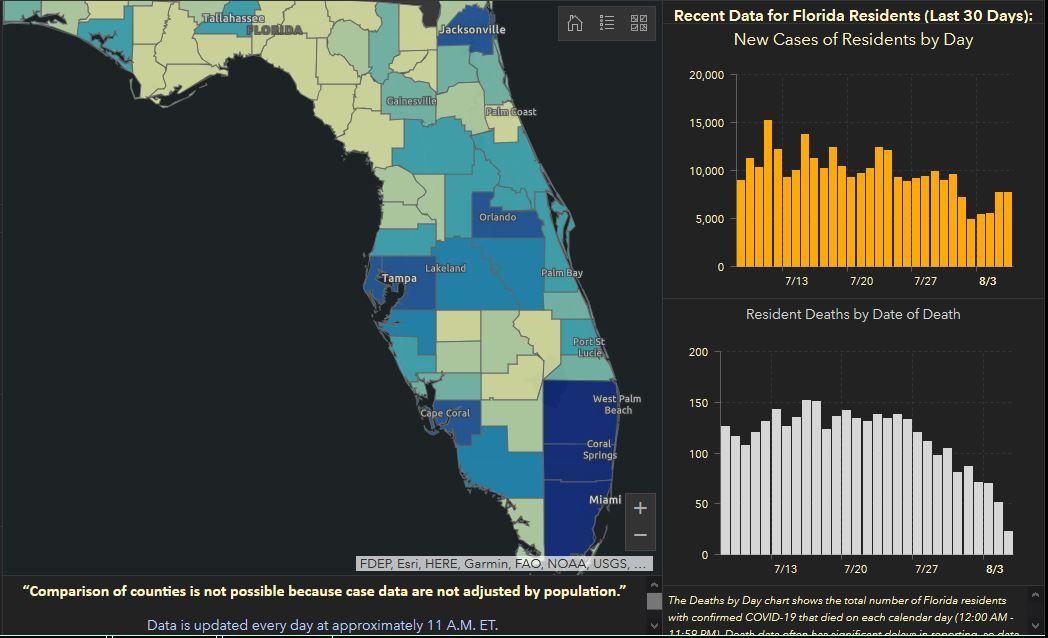
Task: Click the last orange bar in cases chart
Action: tap(1007, 230)
